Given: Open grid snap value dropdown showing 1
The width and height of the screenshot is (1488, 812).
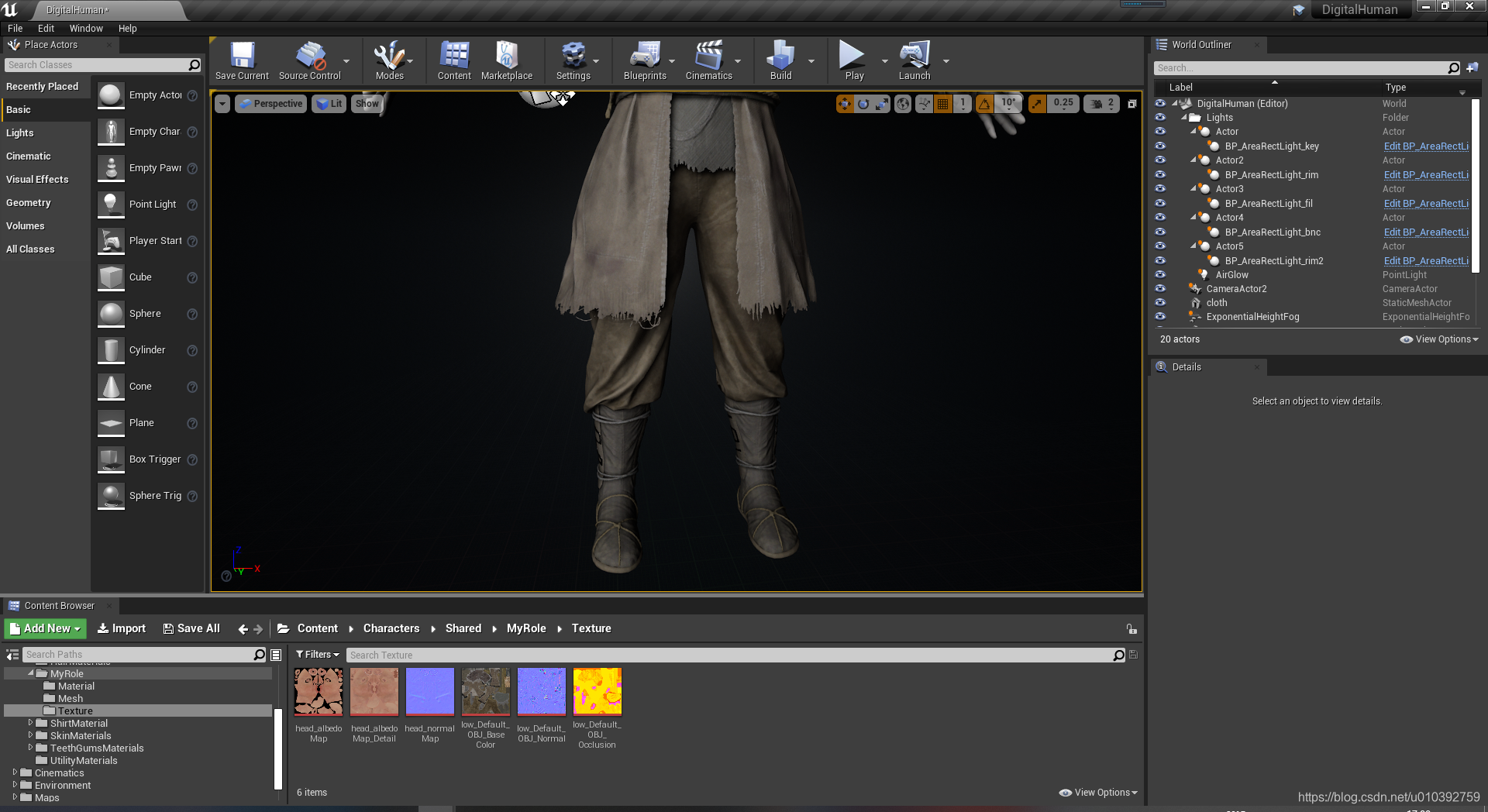Looking at the screenshot, I should click(x=963, y=104).
